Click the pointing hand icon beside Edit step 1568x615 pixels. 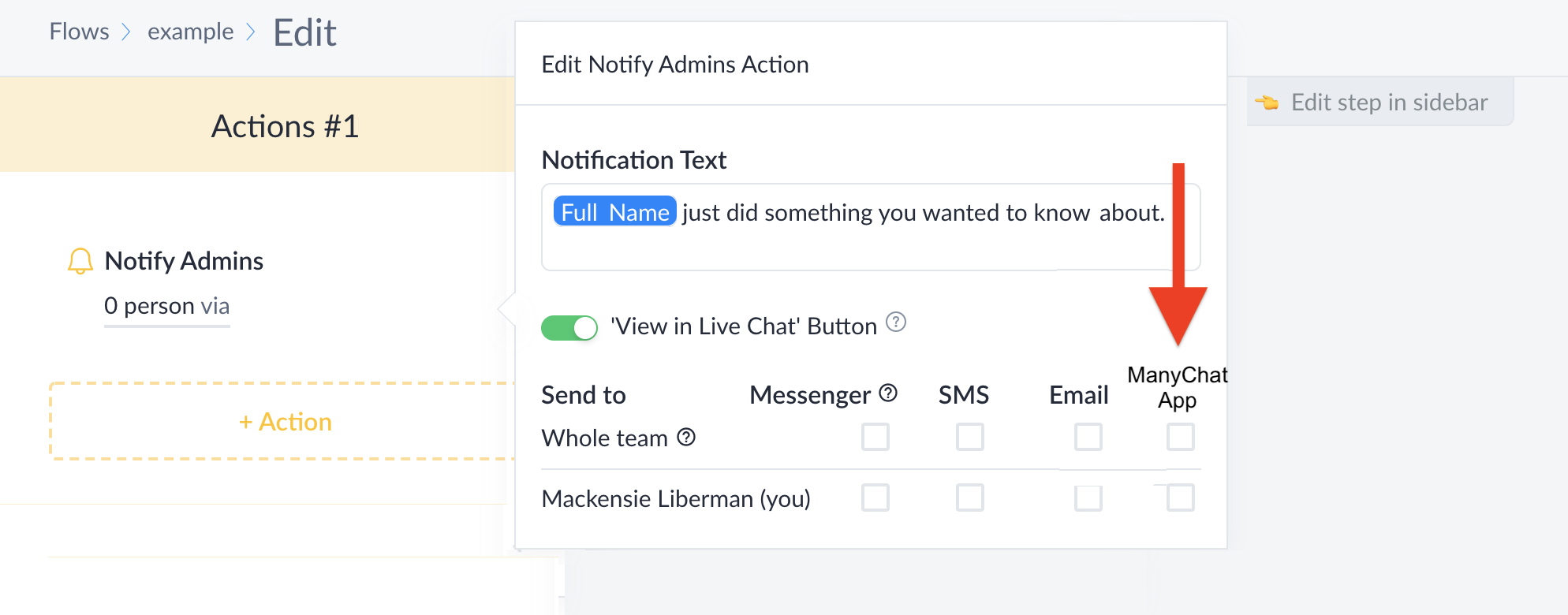1267,102
